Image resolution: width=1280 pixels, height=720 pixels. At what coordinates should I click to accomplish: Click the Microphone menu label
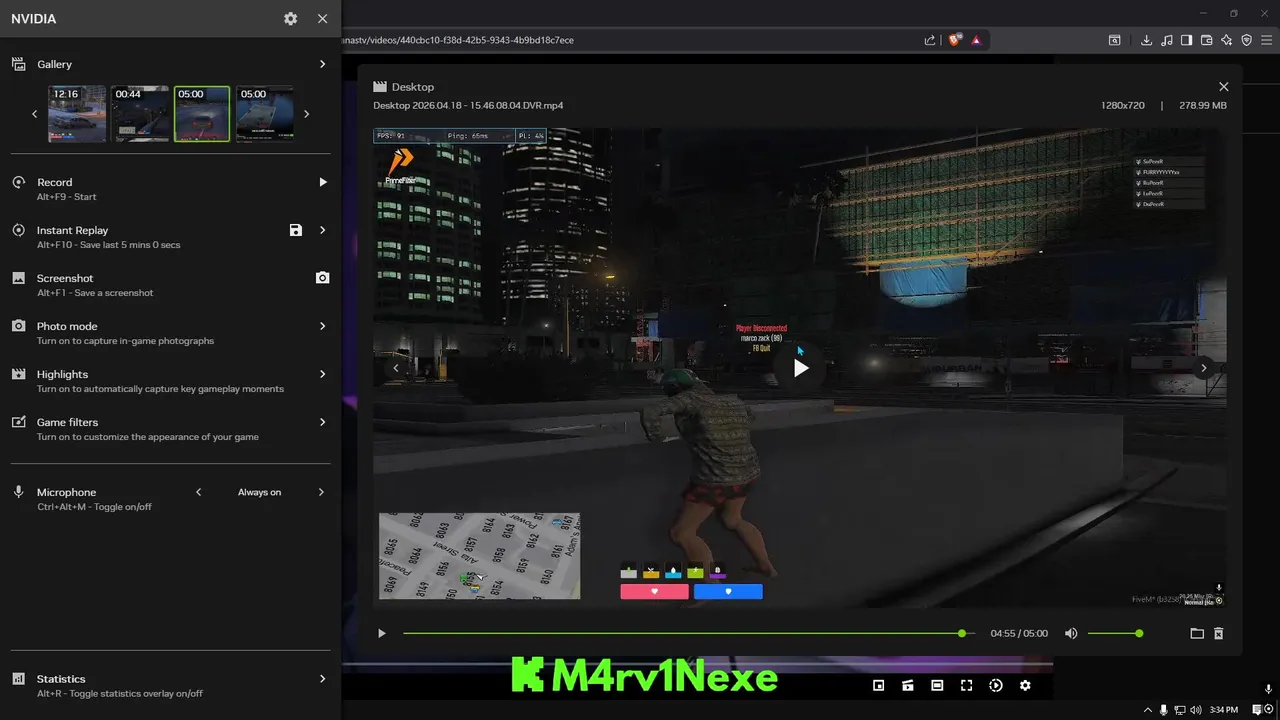coord(66,492)
